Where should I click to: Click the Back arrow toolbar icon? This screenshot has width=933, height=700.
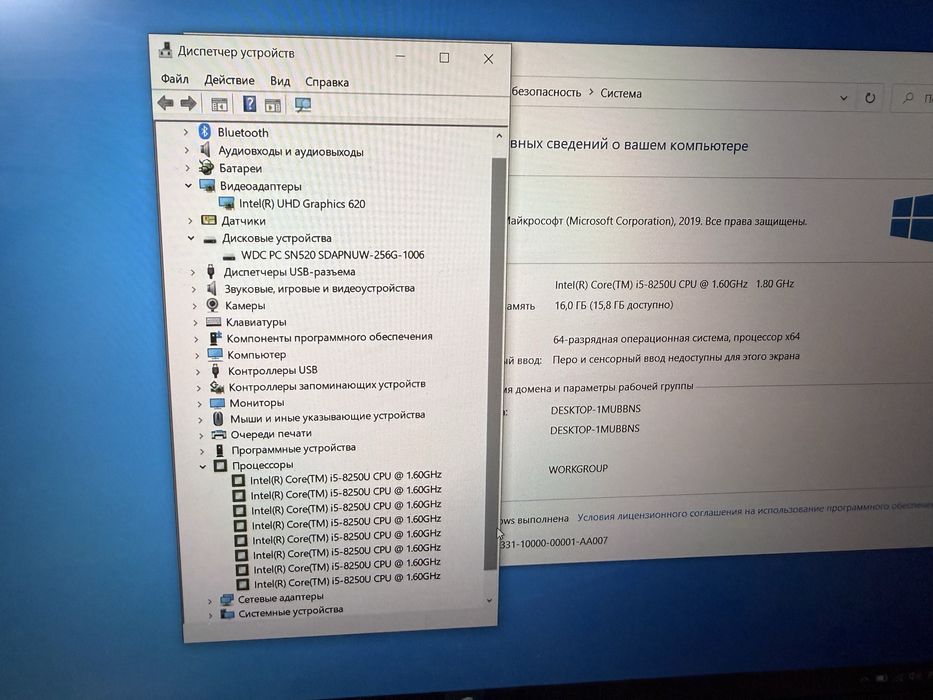[165, 103]
